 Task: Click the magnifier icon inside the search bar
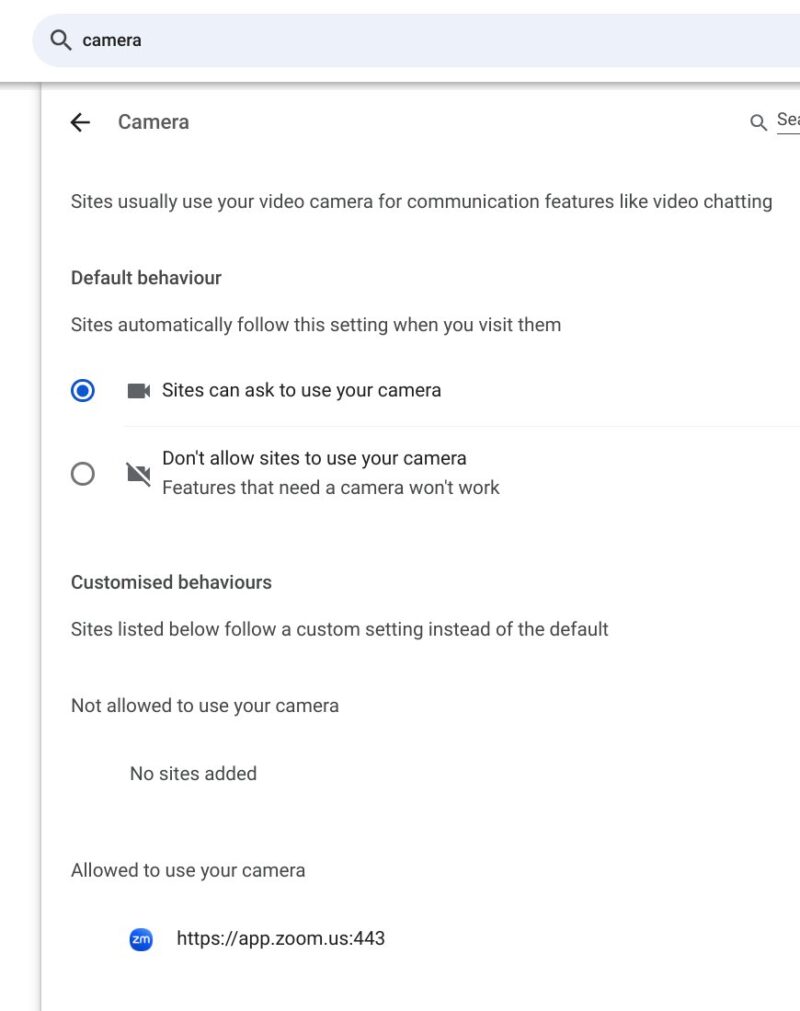(x=60, y=40)
